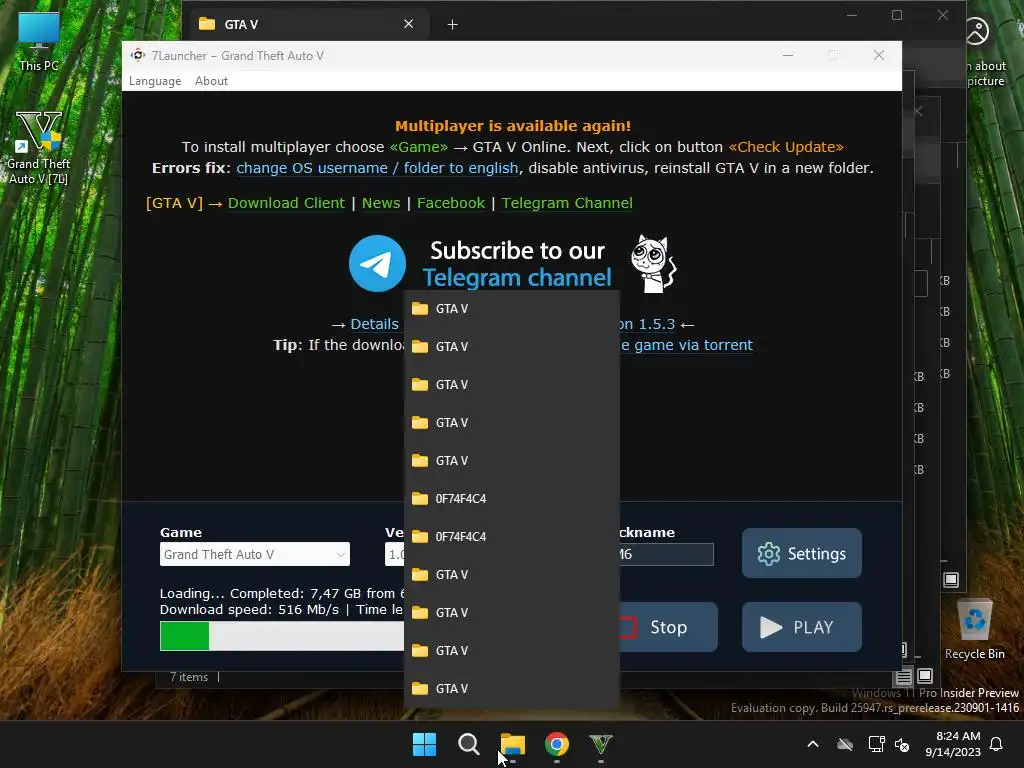Image resolution: width=1024 pixels, height=768 pixels.
Task: Open taskbar Search
Action: click(x=468, y=744)
